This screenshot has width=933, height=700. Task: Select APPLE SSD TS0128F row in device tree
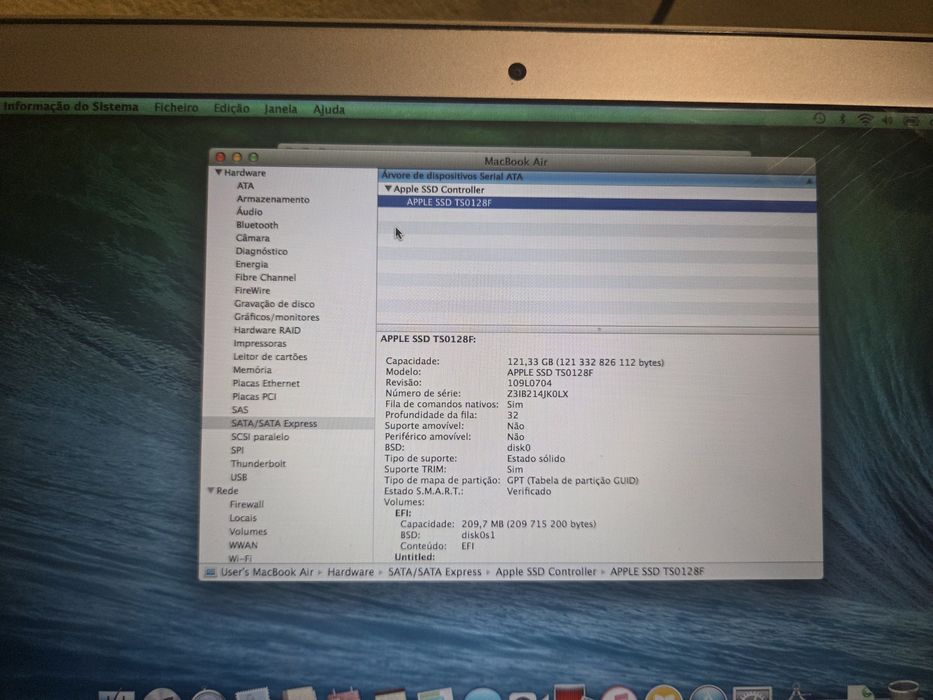[597, 204]
